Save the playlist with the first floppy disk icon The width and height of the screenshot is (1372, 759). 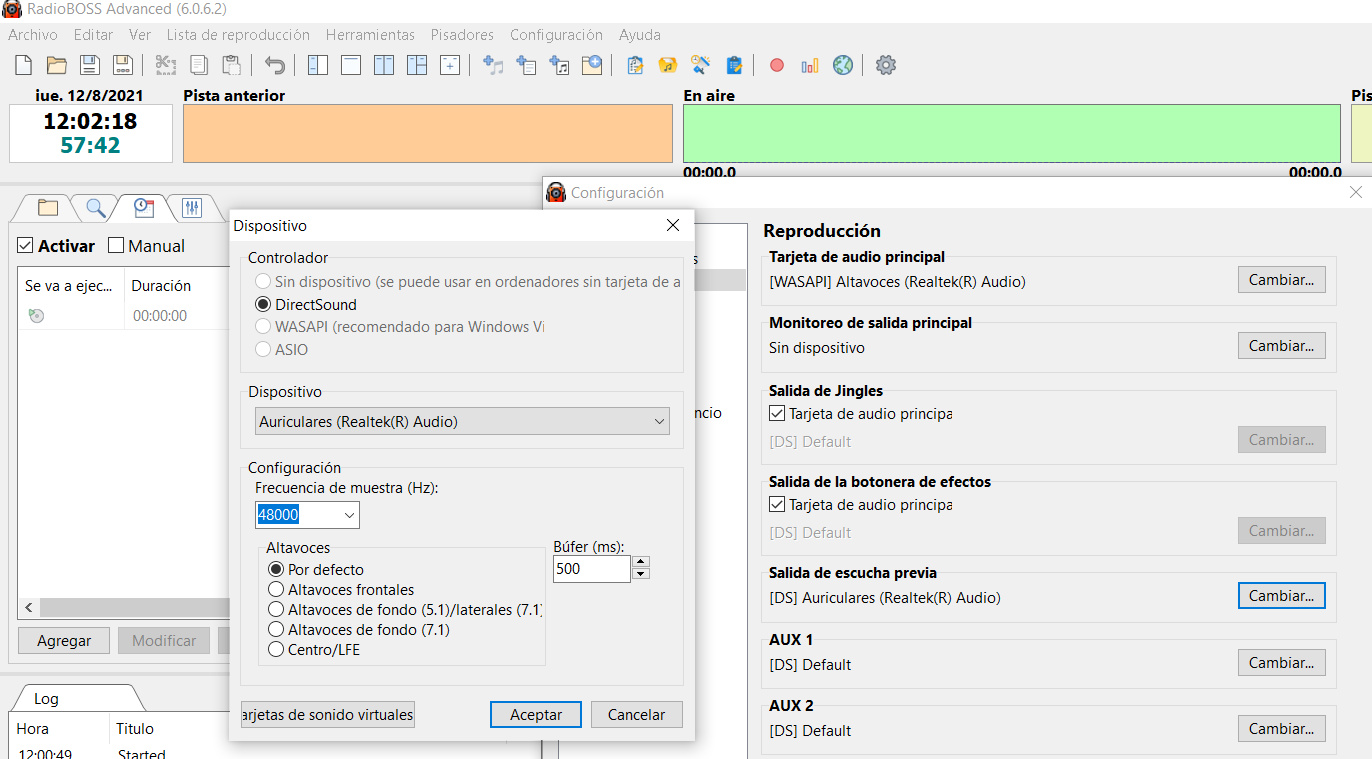[x=90, y=65]
